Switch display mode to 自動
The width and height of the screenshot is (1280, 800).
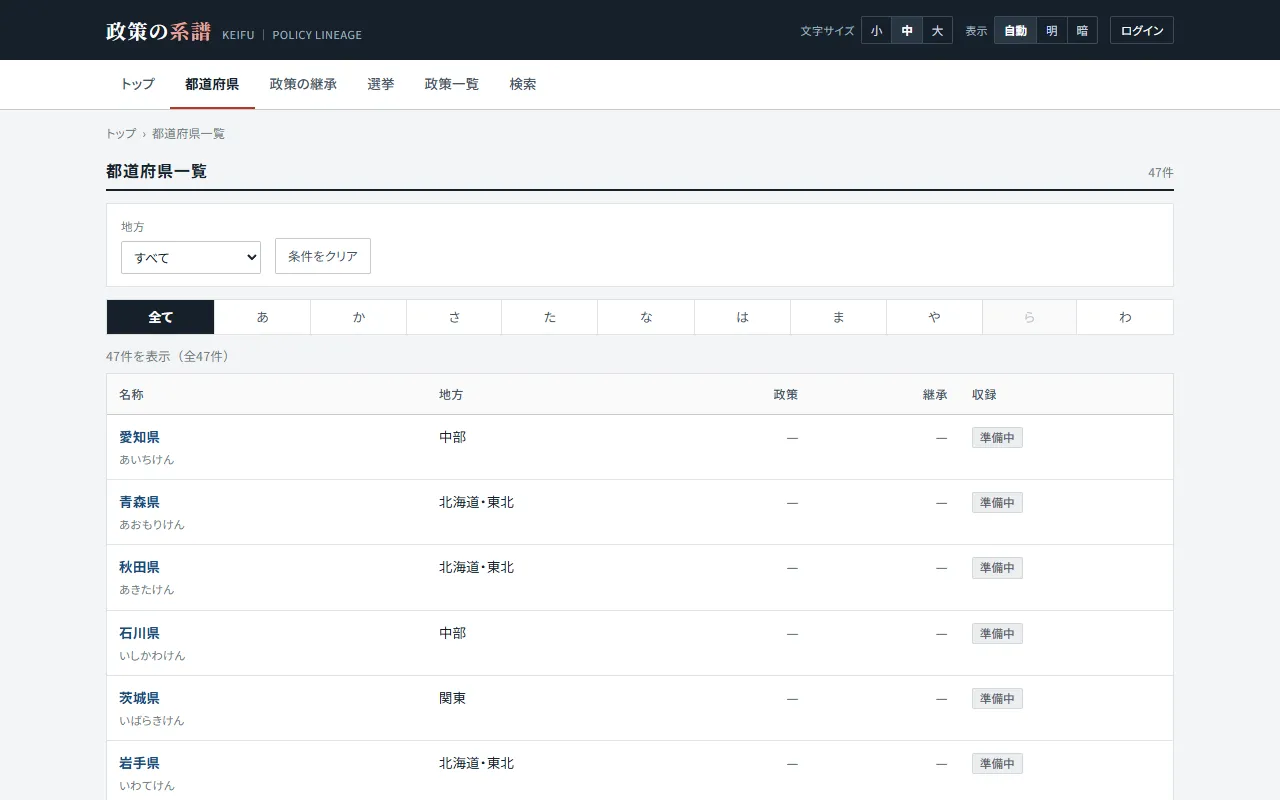(x=1015, y=30)
